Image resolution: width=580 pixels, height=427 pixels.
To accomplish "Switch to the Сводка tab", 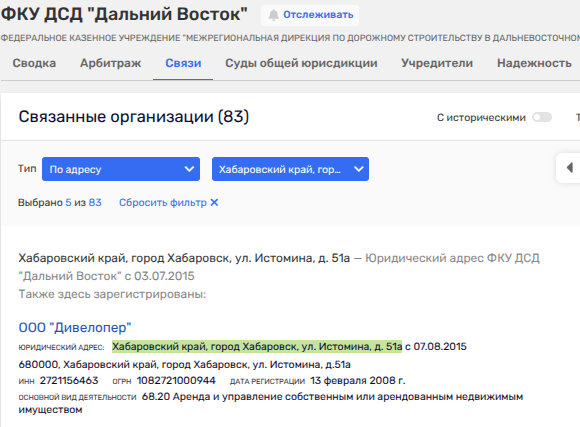I will click(34, 63).
